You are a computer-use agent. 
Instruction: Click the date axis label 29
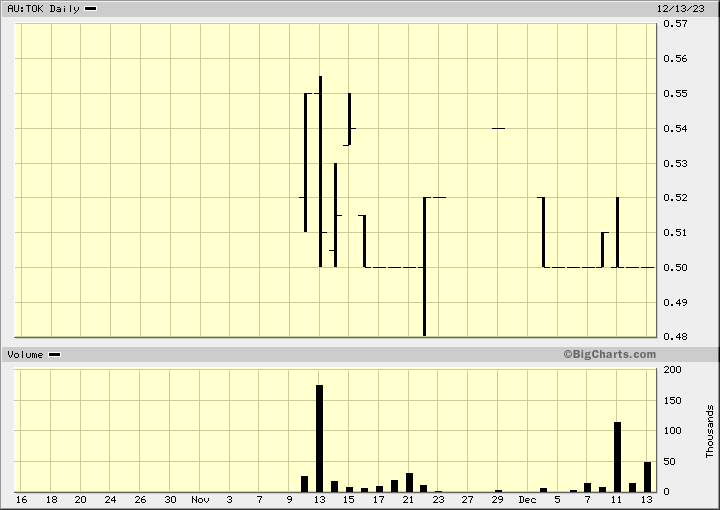click(497, 499)
